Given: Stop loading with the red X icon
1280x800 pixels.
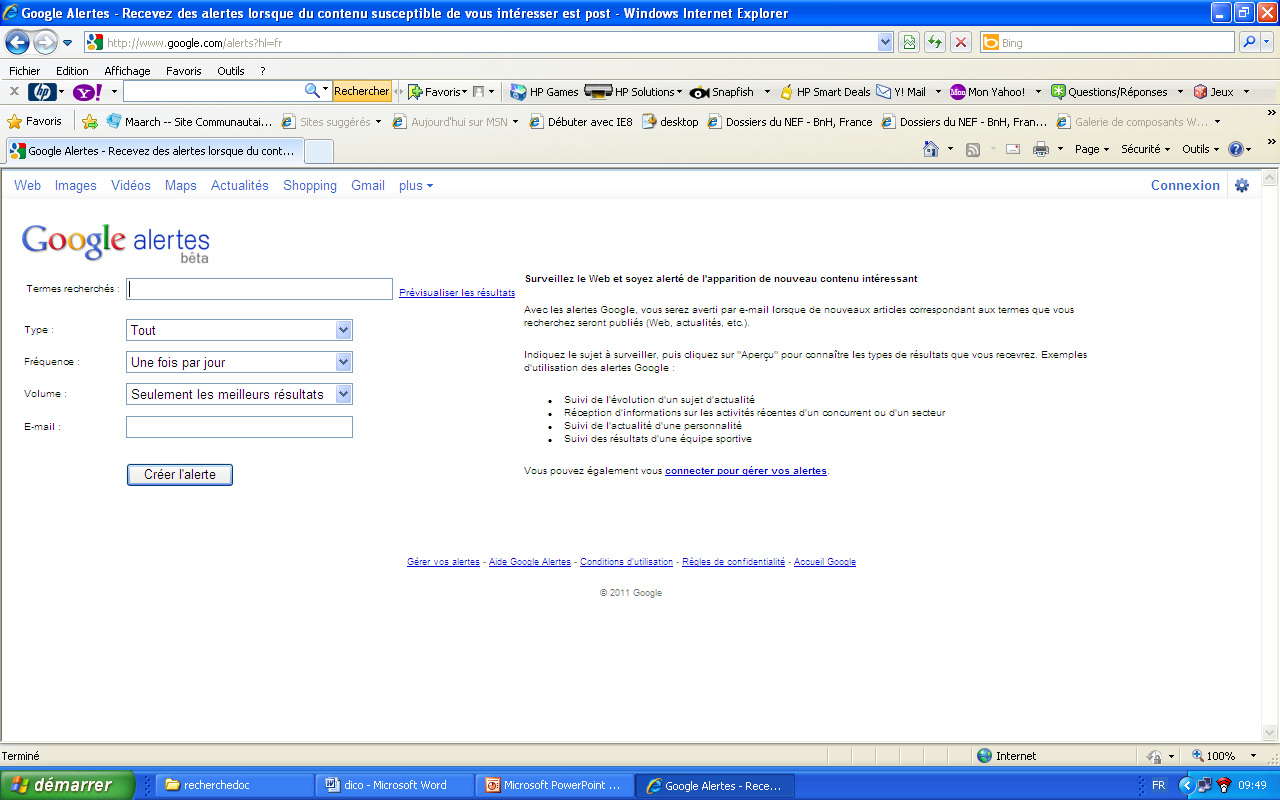Looking at the screenshot, I should (961, 42).
